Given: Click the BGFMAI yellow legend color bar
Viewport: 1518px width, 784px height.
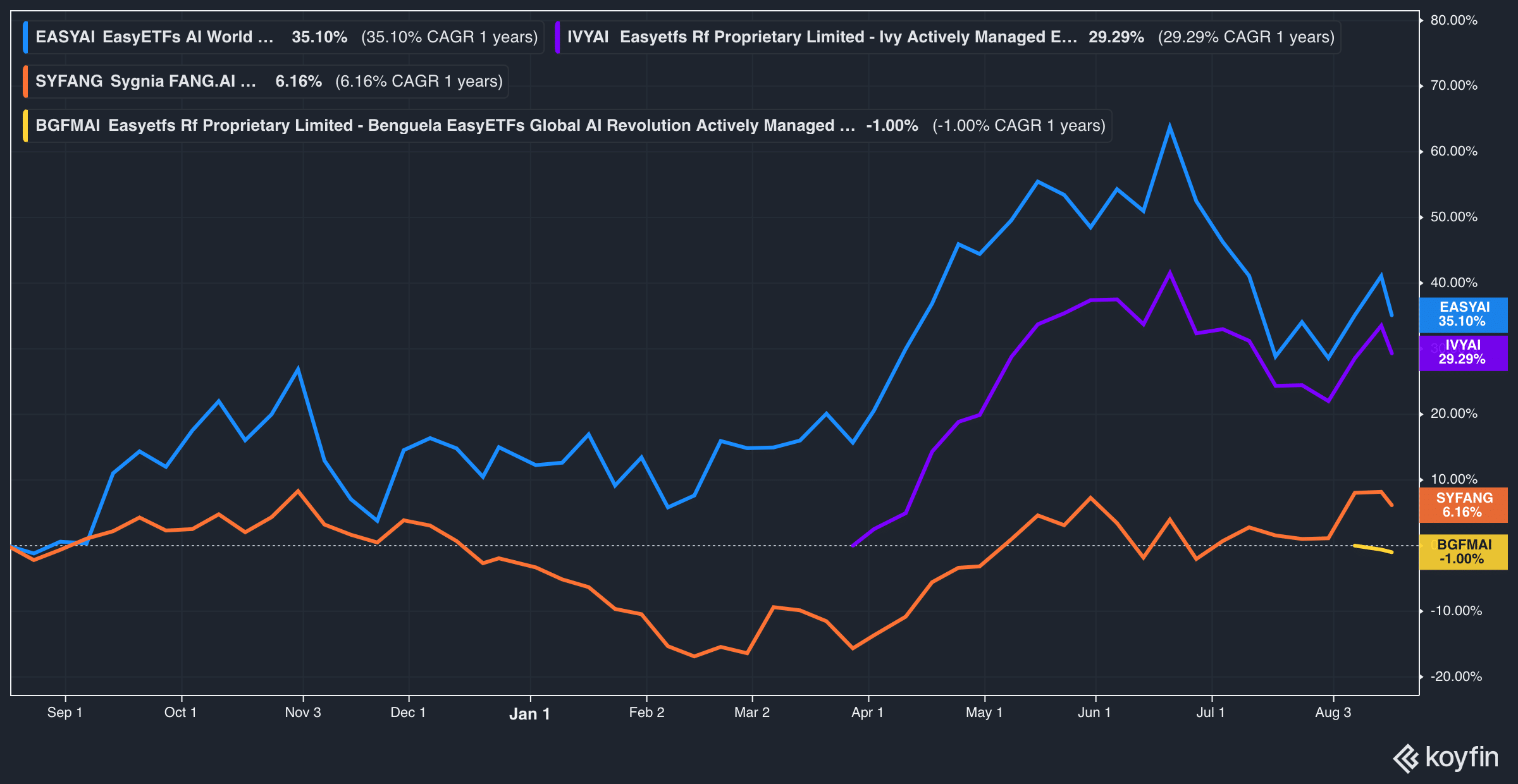Looking at the screenshot, I should coord(25,126).
